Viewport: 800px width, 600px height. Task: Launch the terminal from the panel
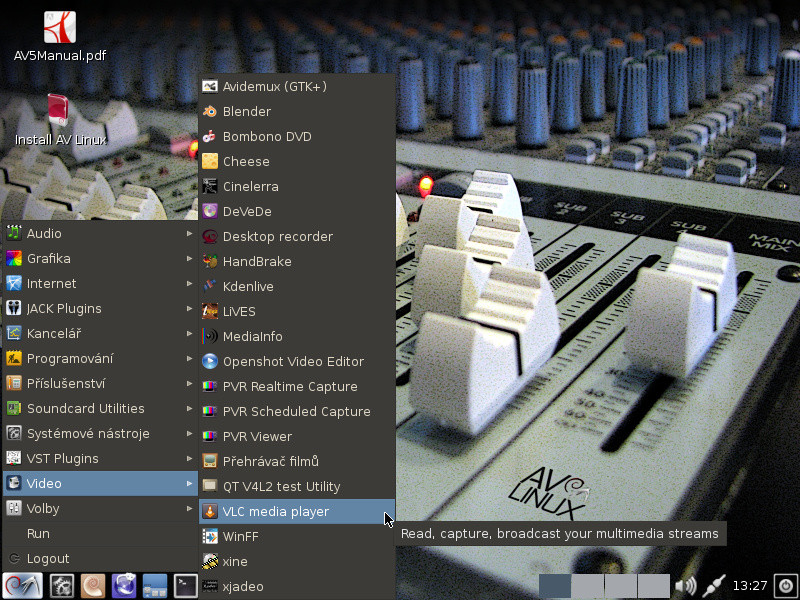(186, 586)
